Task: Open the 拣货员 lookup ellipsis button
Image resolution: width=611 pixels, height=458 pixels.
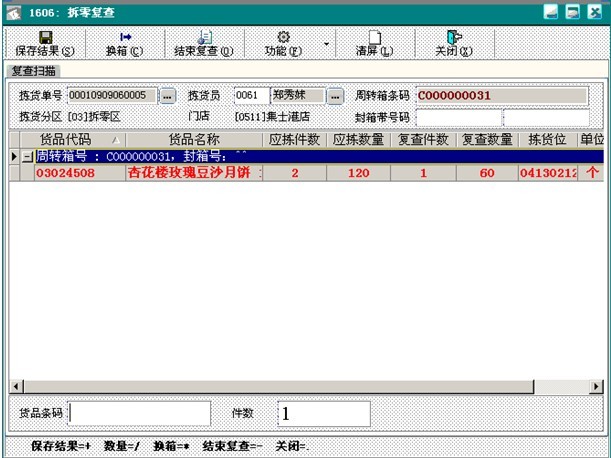Action: [334, 96]
